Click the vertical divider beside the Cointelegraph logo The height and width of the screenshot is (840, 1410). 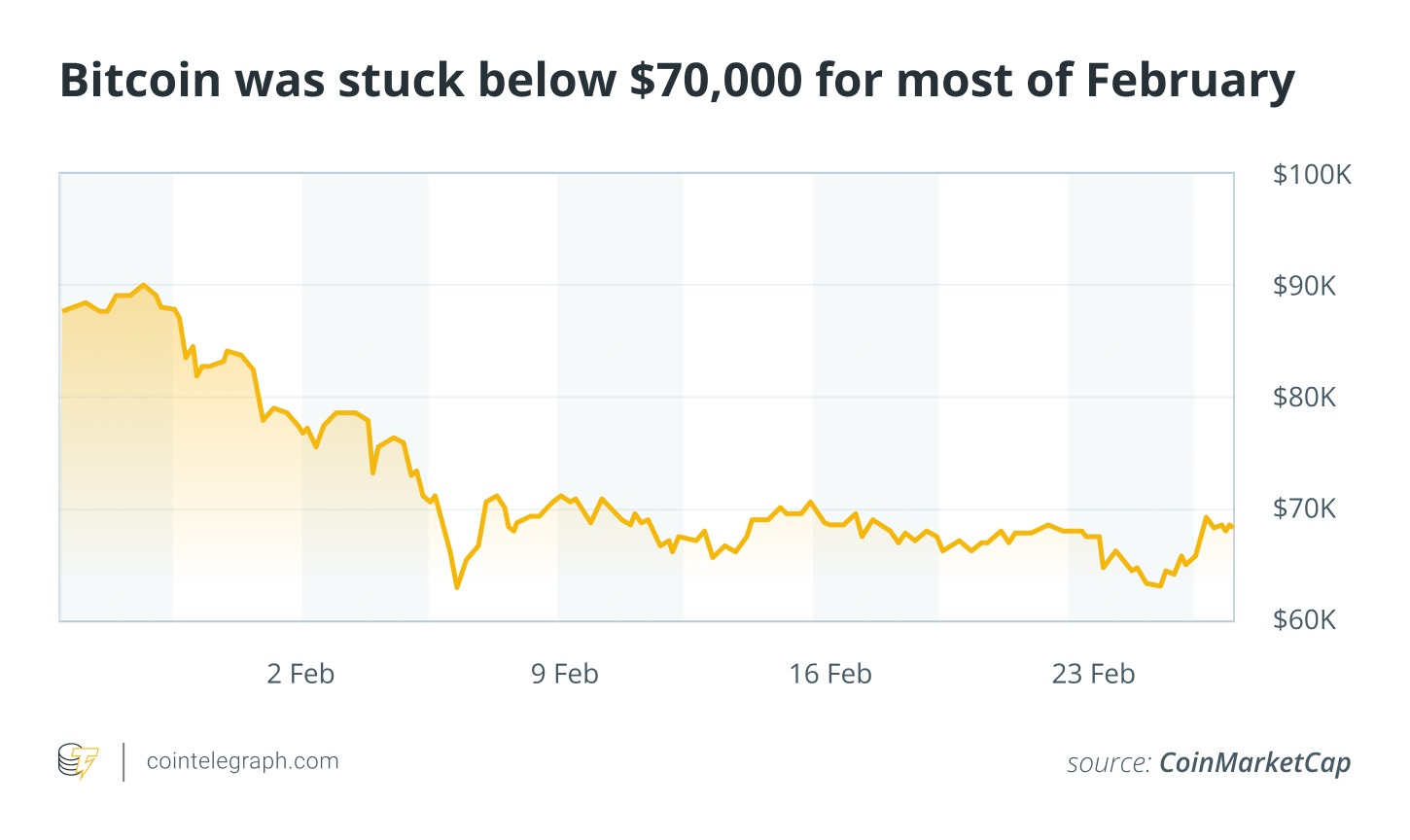click(x=124, y=761)
